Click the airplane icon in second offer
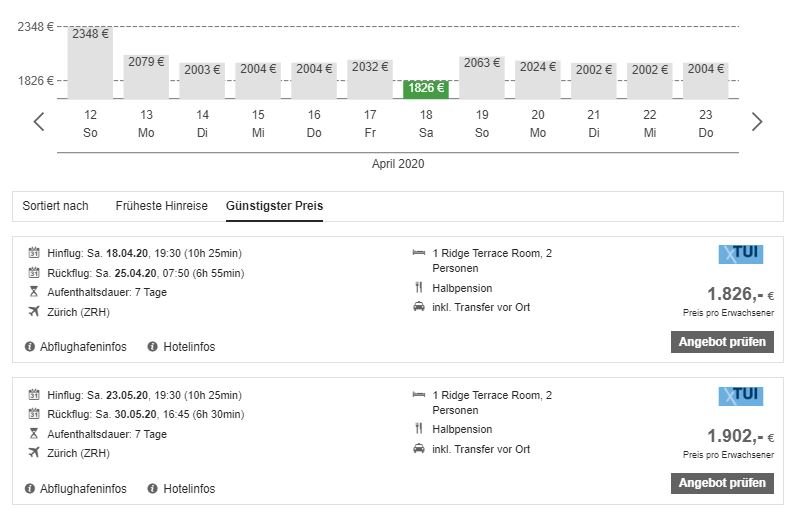 click(x=34, y=453)
